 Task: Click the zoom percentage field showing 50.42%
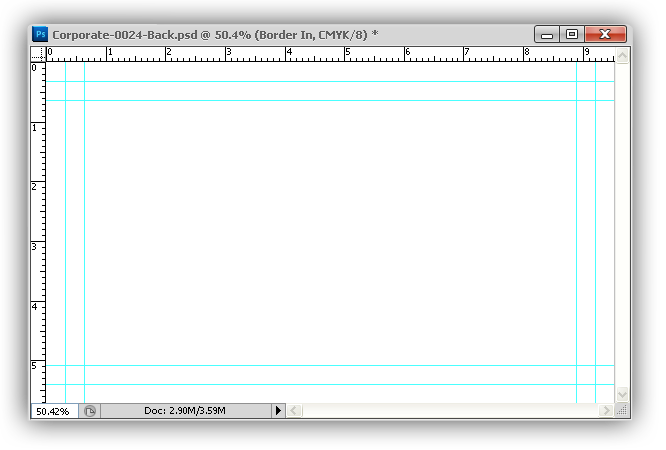[x=55, y=411]
